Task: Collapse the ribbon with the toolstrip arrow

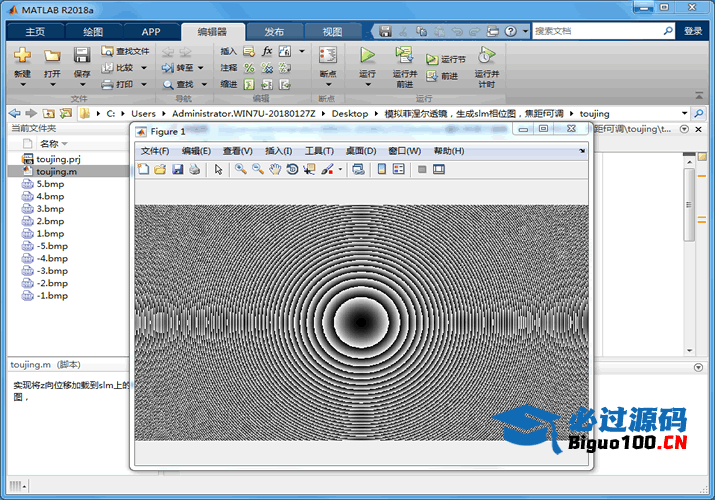Action: tap(699, 96)
